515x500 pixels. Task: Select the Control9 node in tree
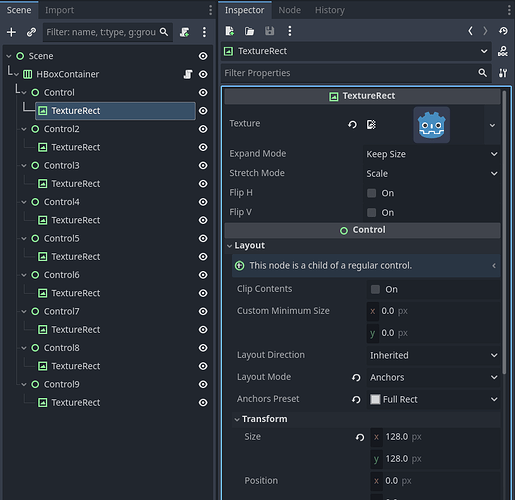tap(62, 384)
